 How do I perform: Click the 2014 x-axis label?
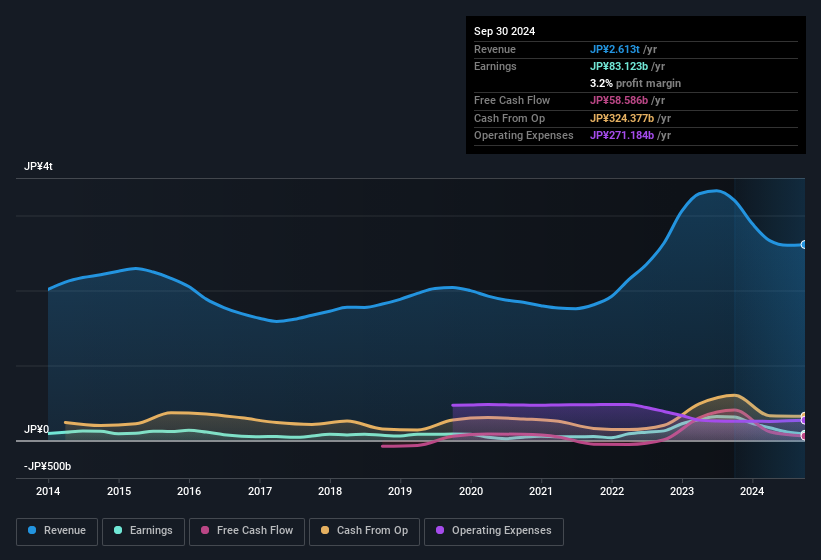48,491
